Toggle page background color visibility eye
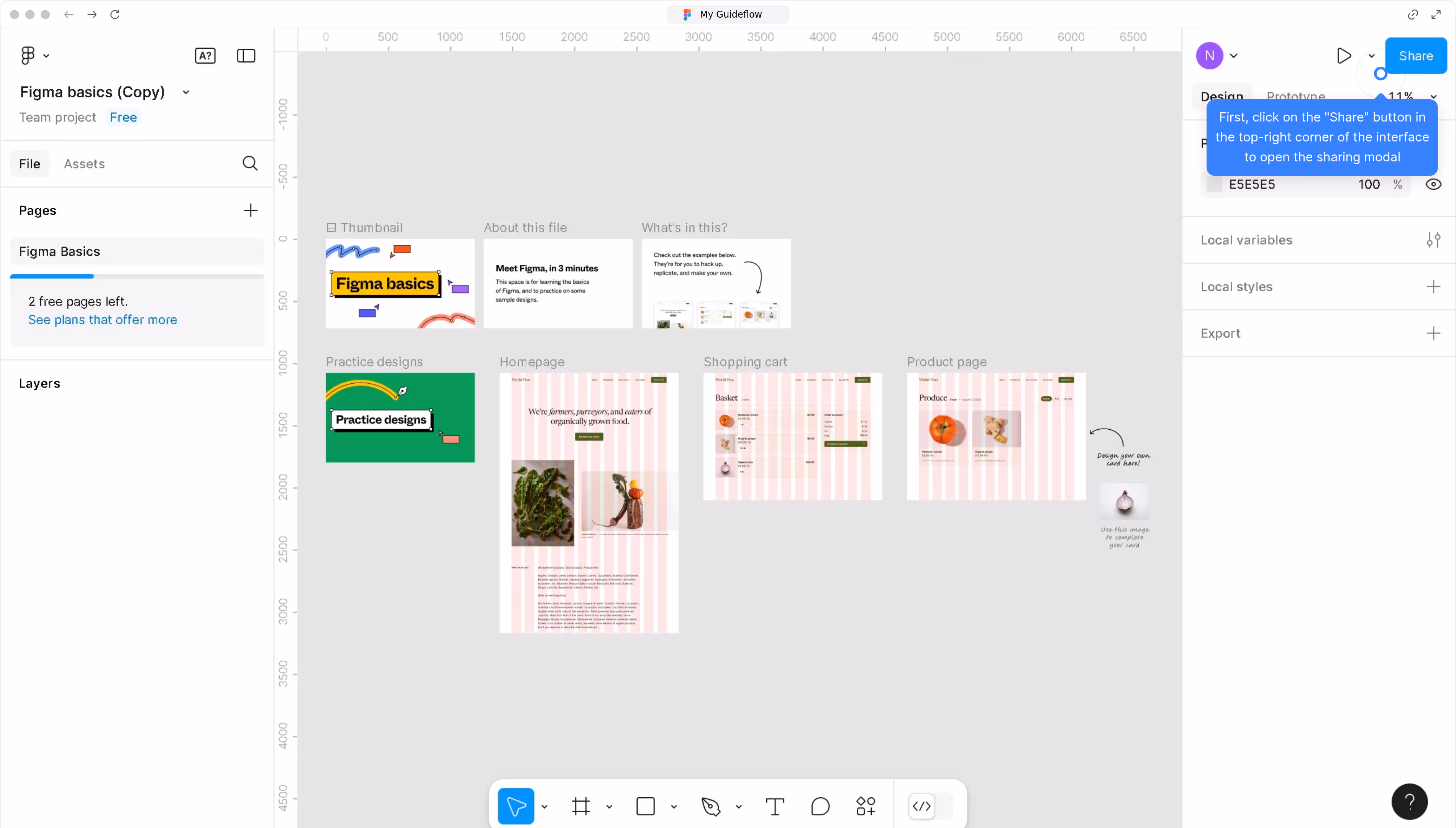1456x828 pixels. 1433,184
